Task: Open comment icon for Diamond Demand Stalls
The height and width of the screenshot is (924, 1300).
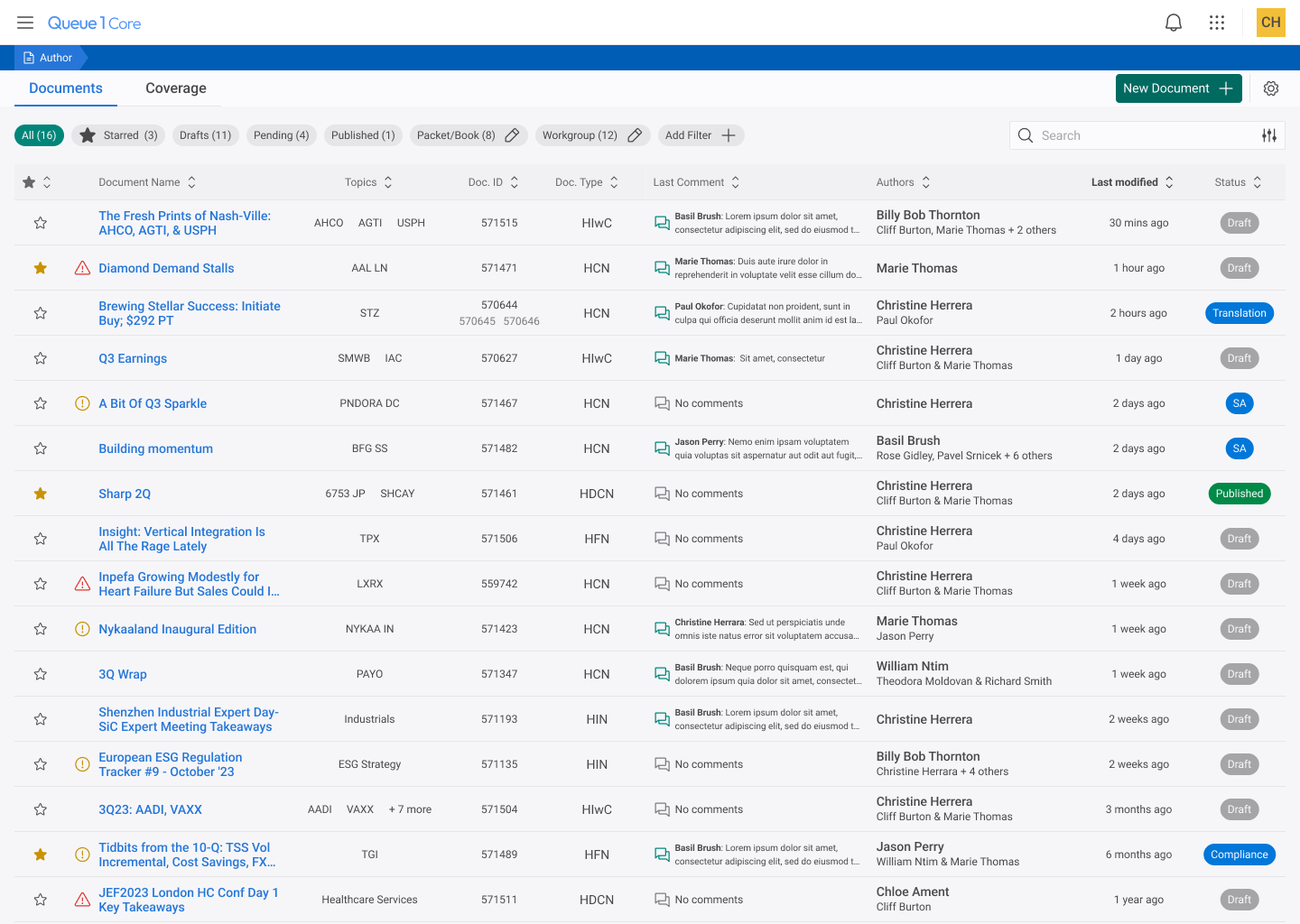Action: click(662, 268)
